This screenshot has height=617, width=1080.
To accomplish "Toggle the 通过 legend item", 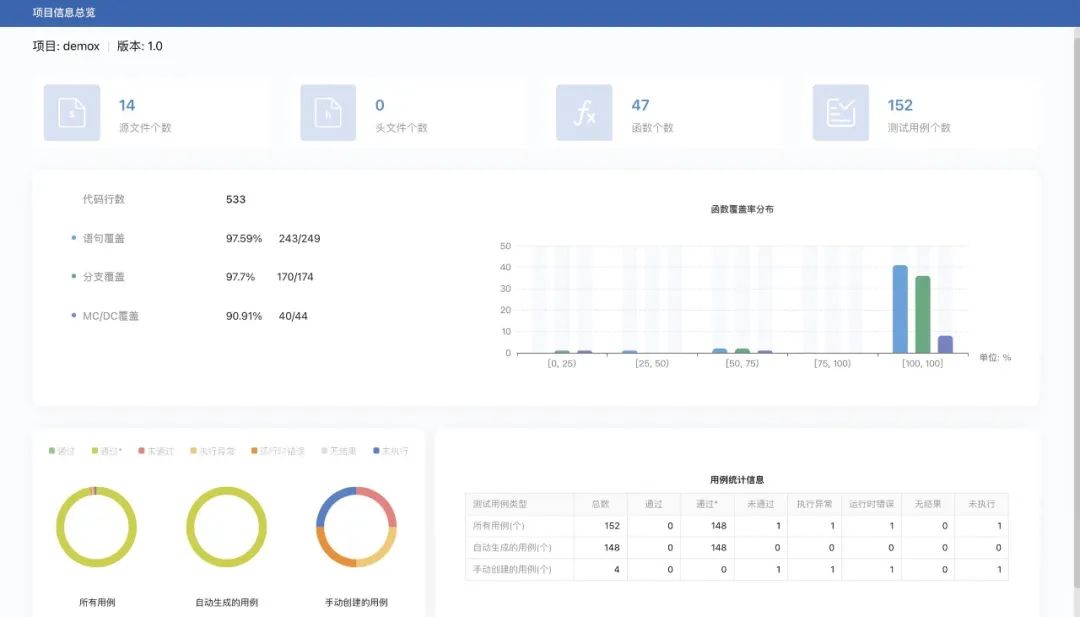I will 62,451.
